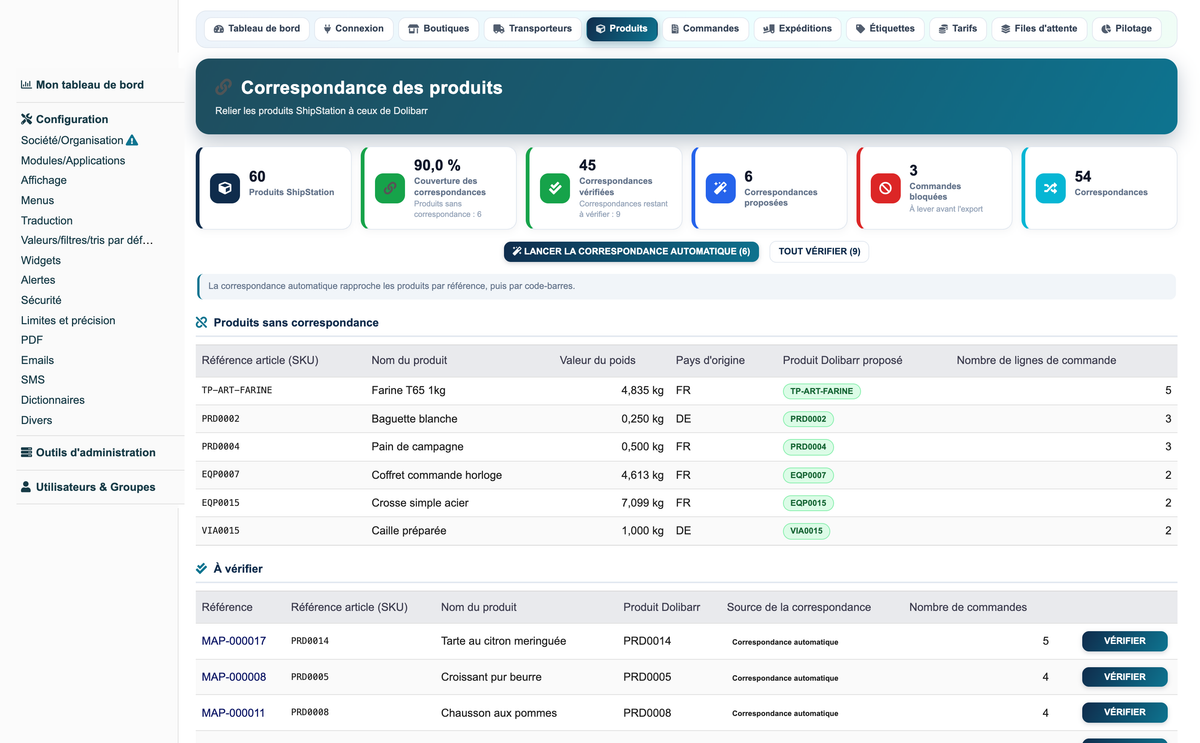This screenshot has height=743, width=1200.
Task: Open the Tableau de bord tab
Action: click(257, 29)
